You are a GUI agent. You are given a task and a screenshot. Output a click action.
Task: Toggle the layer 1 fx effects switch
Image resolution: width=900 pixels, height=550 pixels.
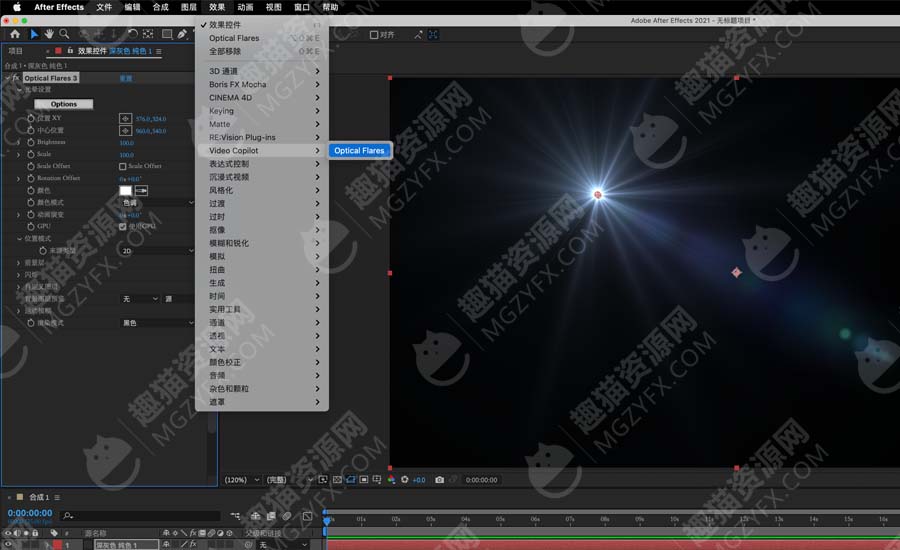[193, 544]
